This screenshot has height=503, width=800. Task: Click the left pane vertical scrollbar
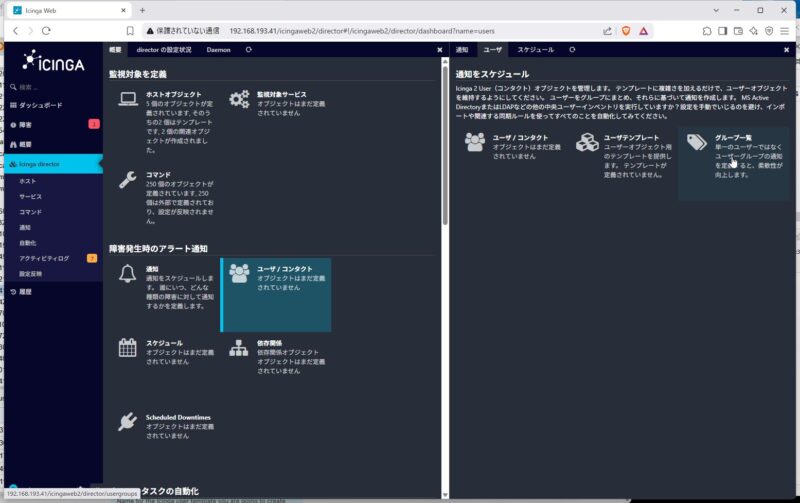point(445,144)
